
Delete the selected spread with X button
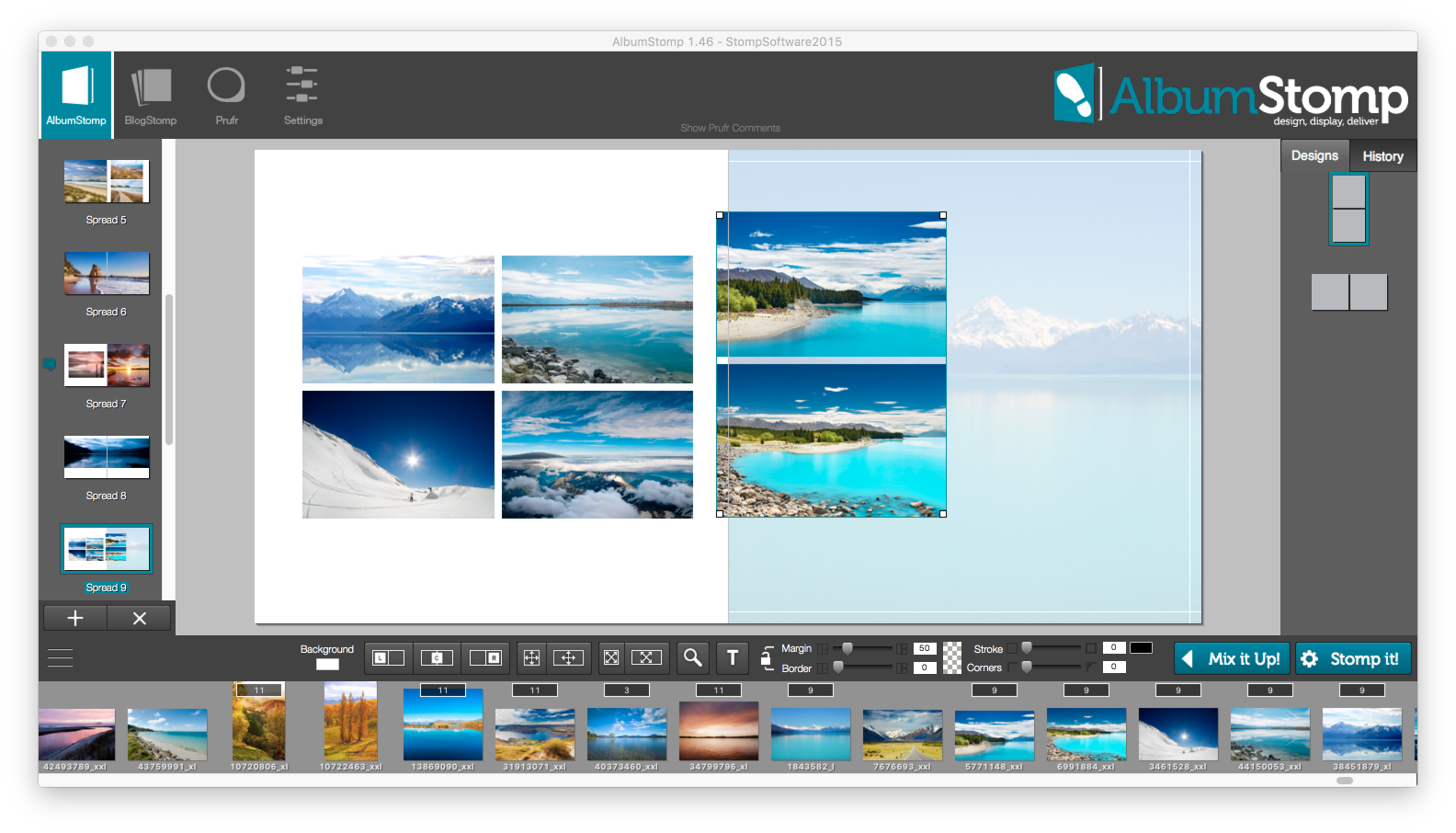140,618
